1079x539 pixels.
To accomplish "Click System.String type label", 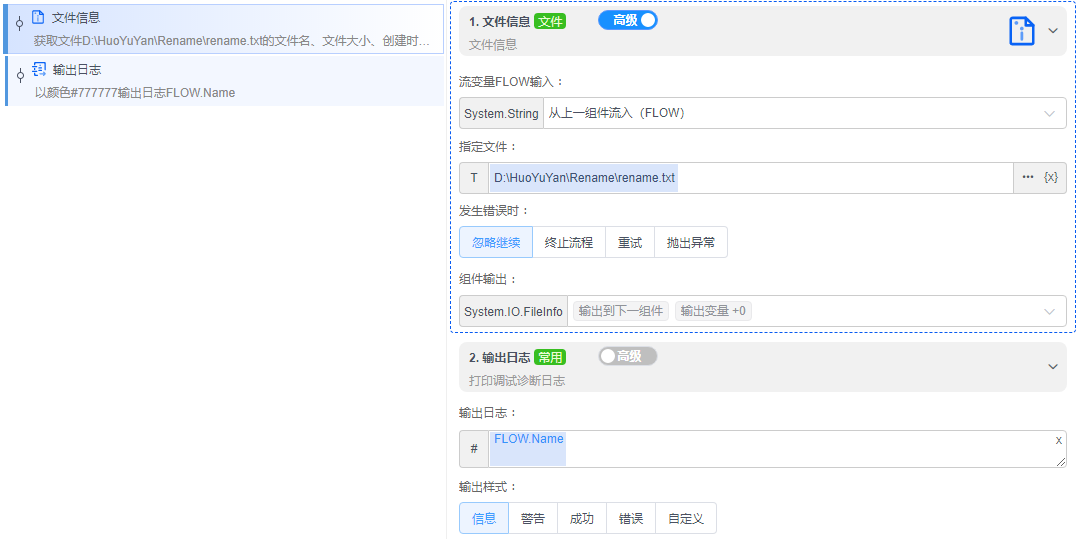I will [x=502, y=114].
